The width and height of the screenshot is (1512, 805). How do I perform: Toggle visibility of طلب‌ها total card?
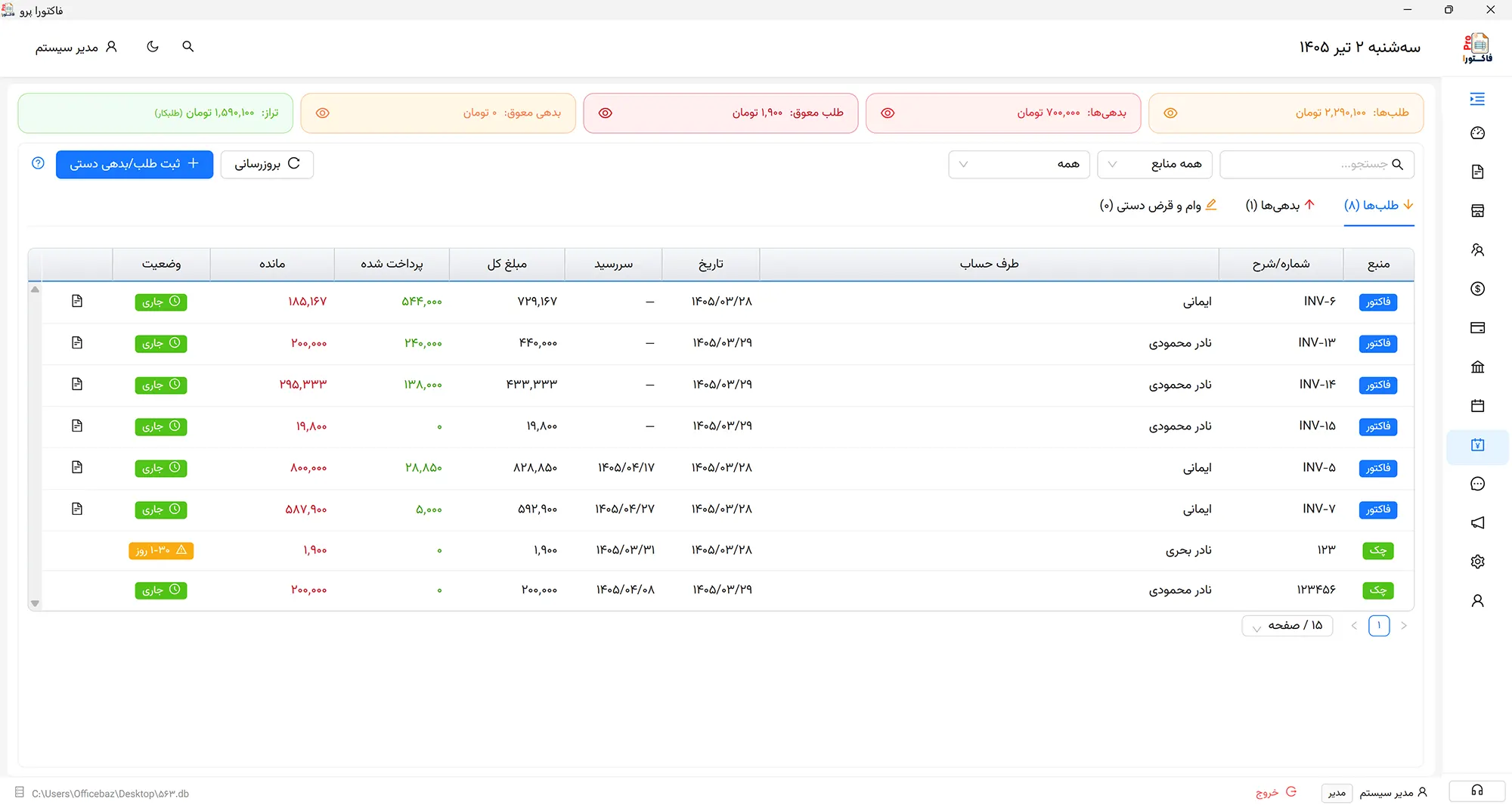(x=1170, y=113)
